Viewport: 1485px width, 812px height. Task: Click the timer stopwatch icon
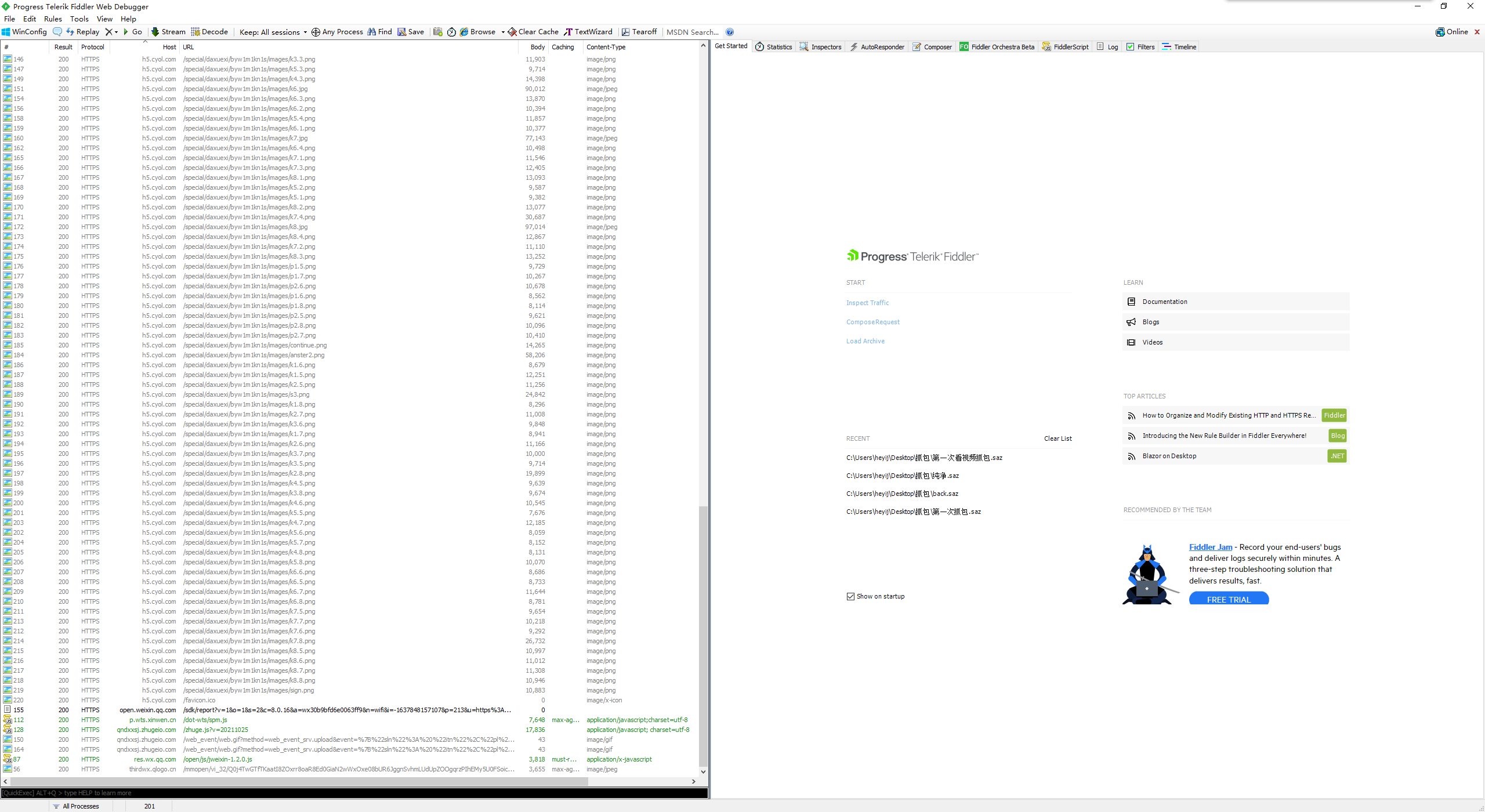pyautogui.click(x=451, y=32)
